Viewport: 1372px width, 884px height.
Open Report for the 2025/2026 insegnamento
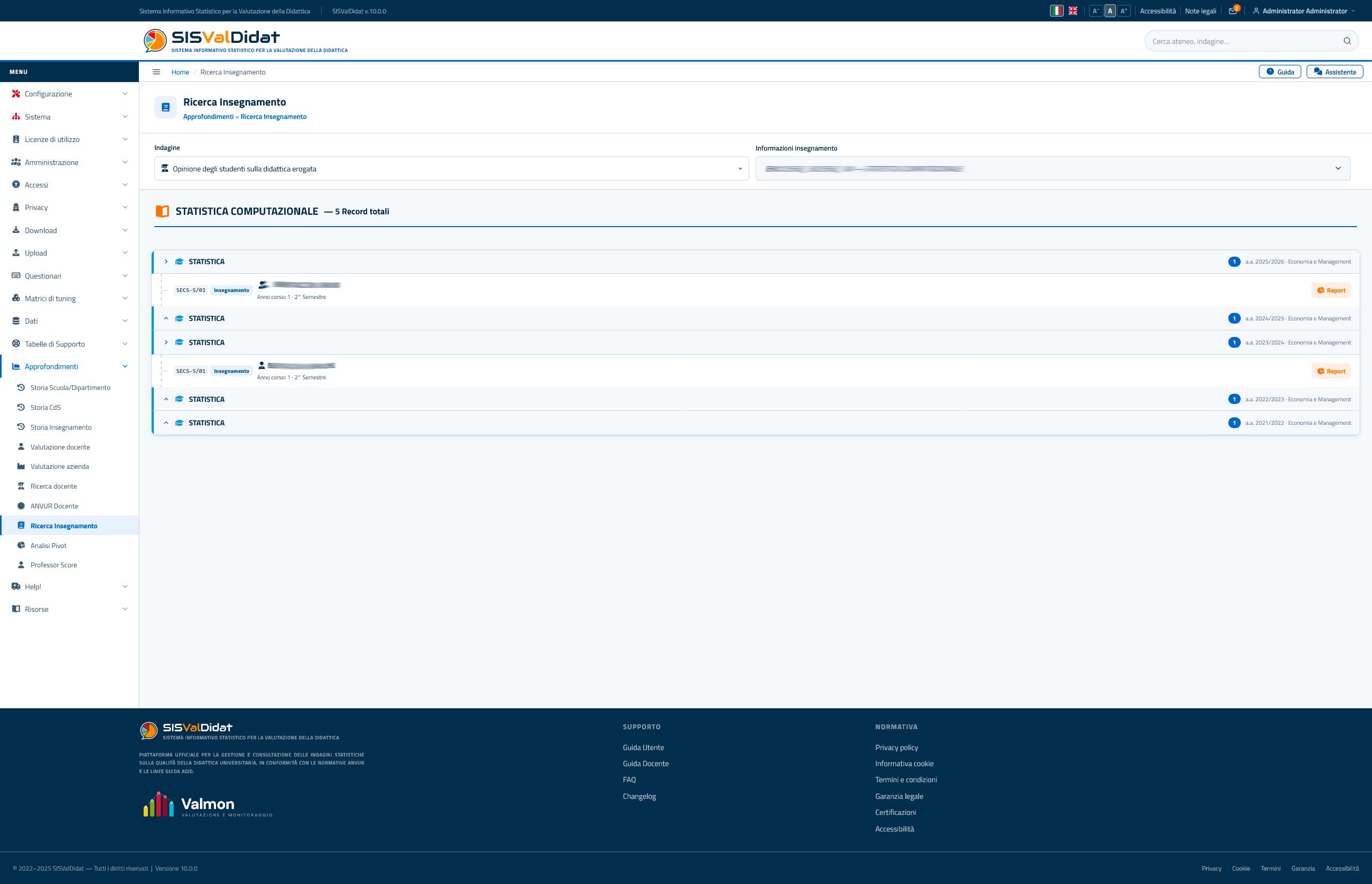[1331, 290]
